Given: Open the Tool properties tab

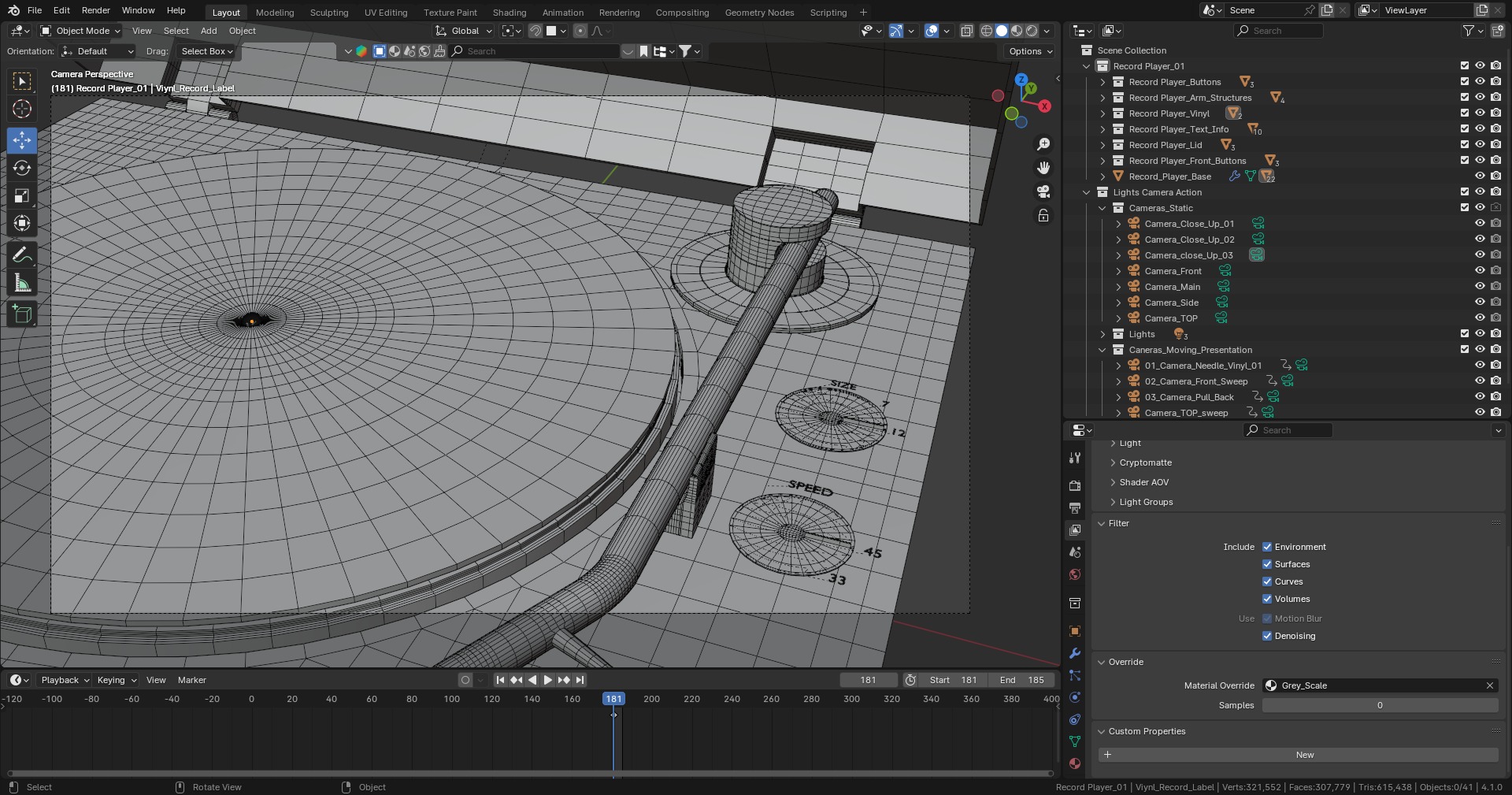Looking at the screenshot, I should 1075,458.
